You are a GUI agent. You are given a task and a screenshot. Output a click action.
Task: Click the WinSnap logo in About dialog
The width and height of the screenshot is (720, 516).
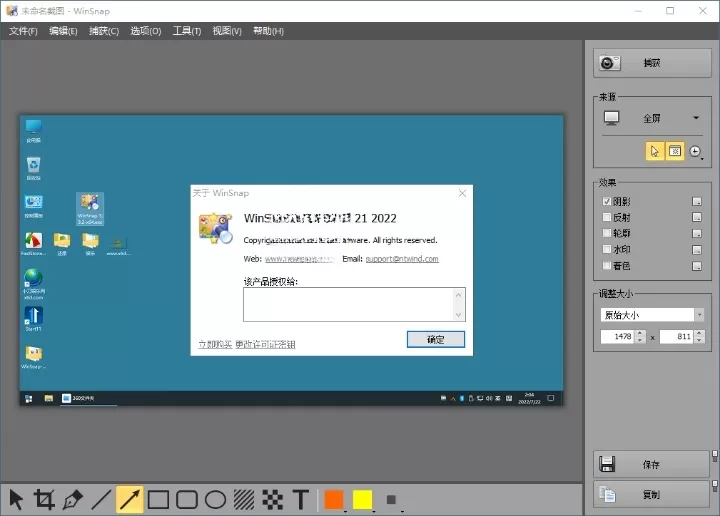[215, 228]
